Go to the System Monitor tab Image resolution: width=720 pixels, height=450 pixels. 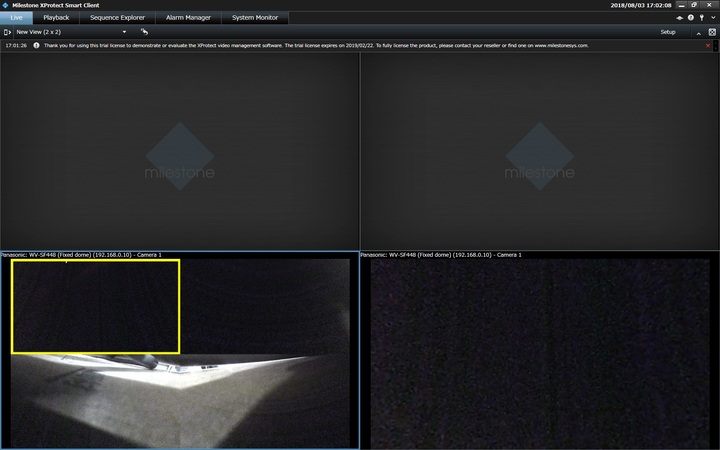point(255,18)
